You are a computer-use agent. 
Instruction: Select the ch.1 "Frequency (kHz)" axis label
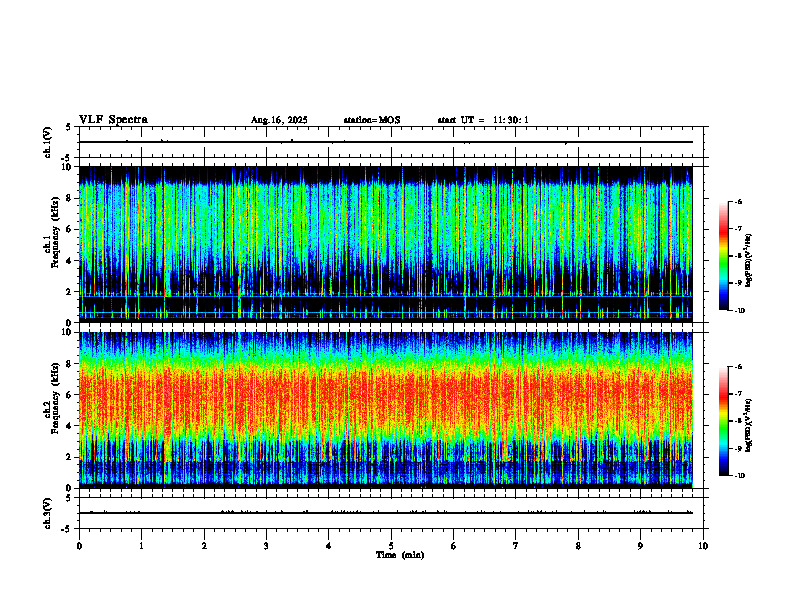pos(55,232)
